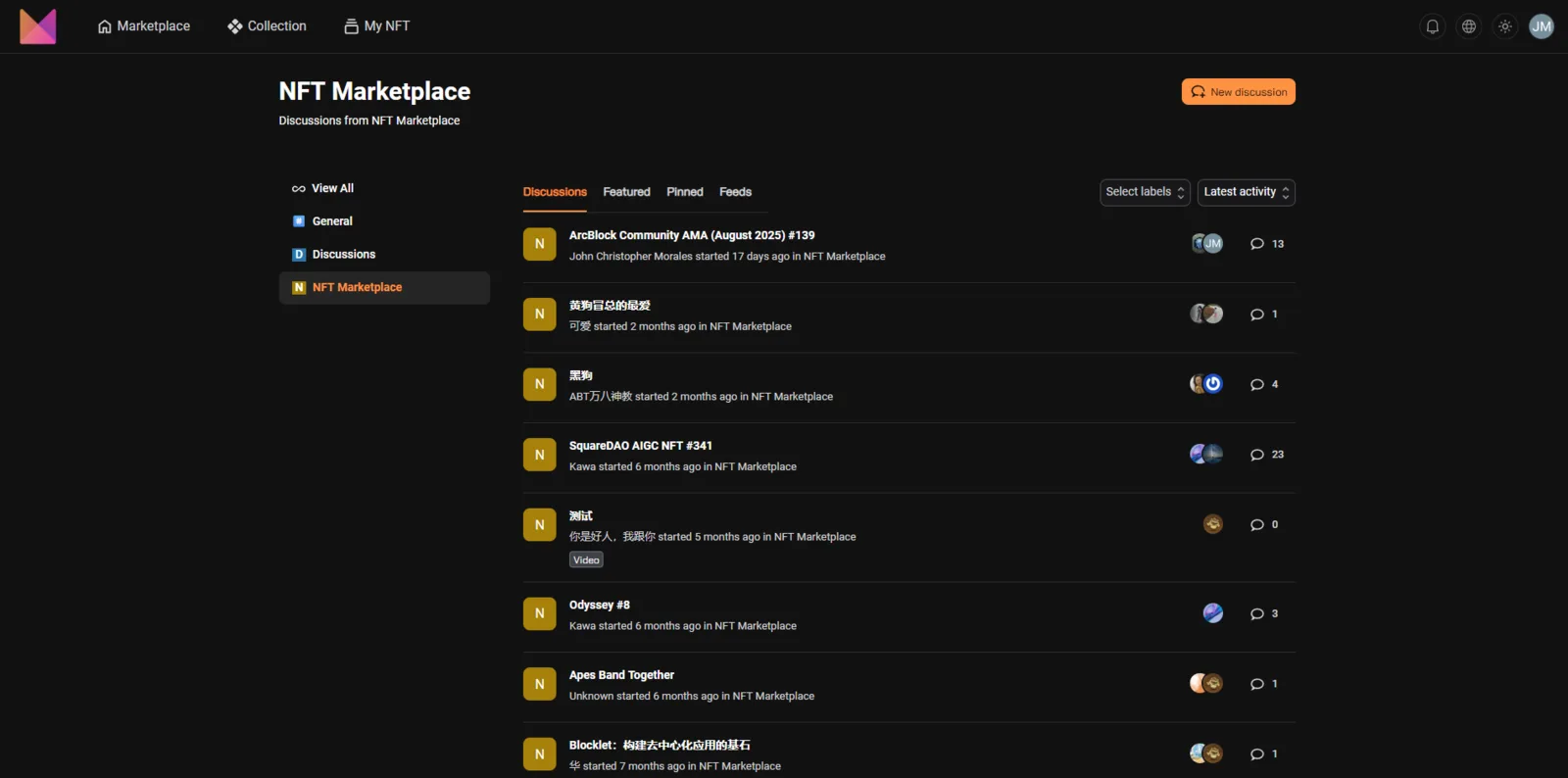The image size is (1568, 778).
Task: Click participant avatar on Odyssey #8 row
Action: tap(1213, 613)
